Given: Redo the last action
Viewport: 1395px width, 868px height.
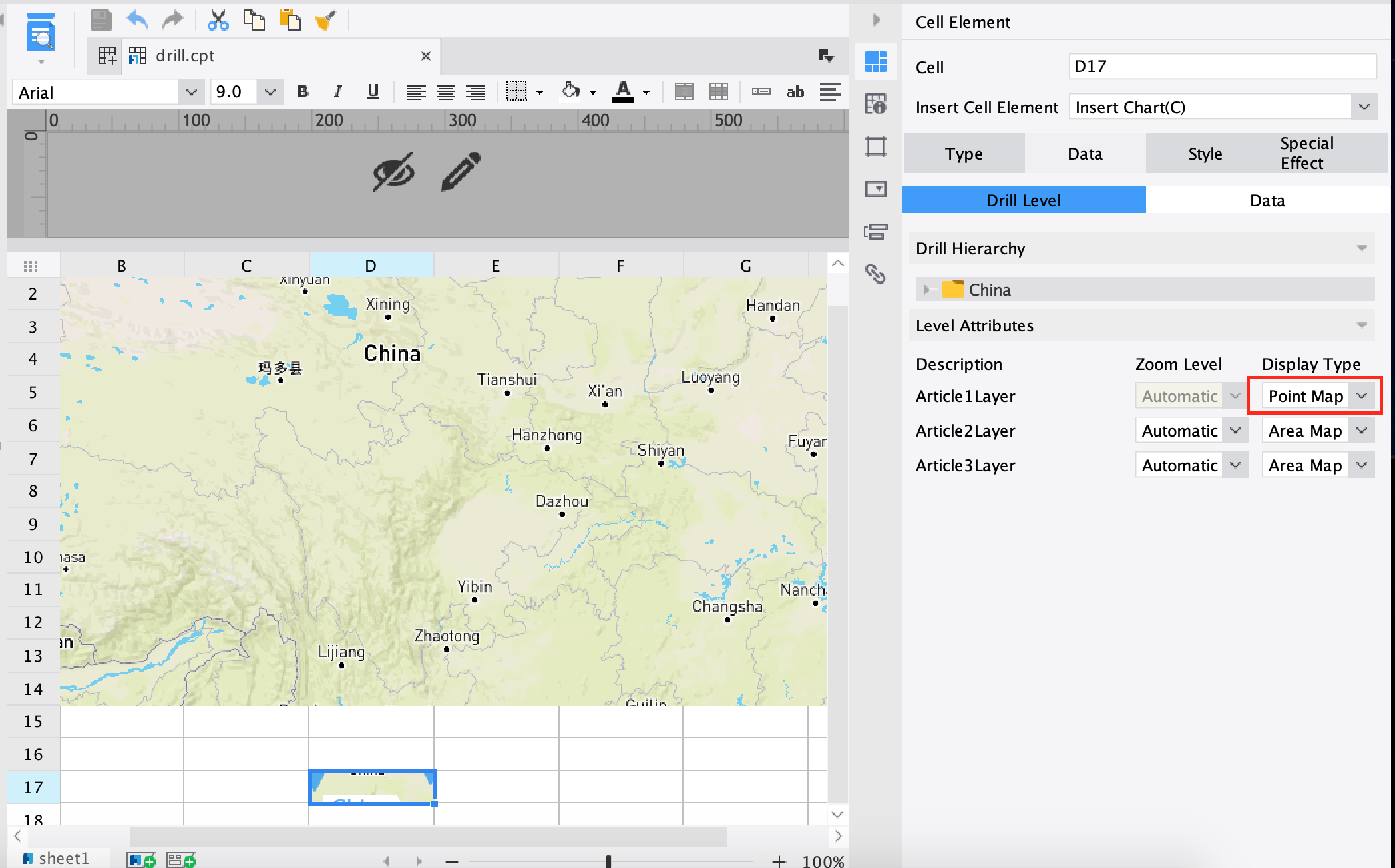Looking at the screenshot, I should pos(173,20).
